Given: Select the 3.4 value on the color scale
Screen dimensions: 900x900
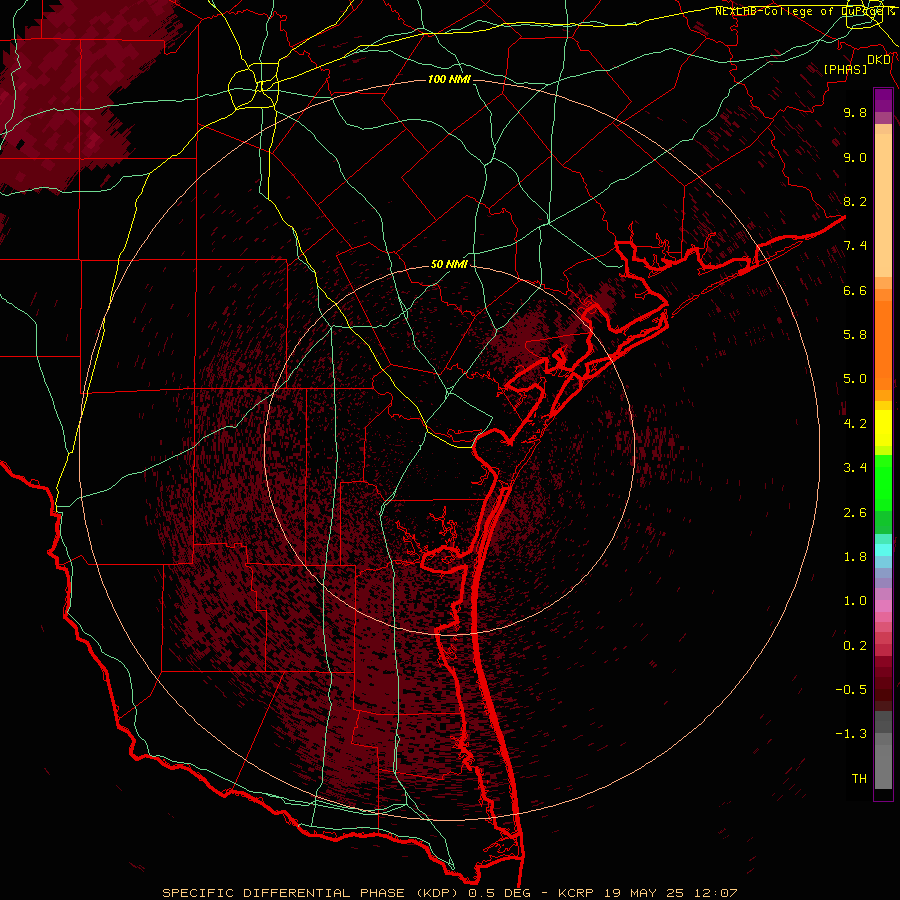Looking at the screenshot, I should 855,468.
